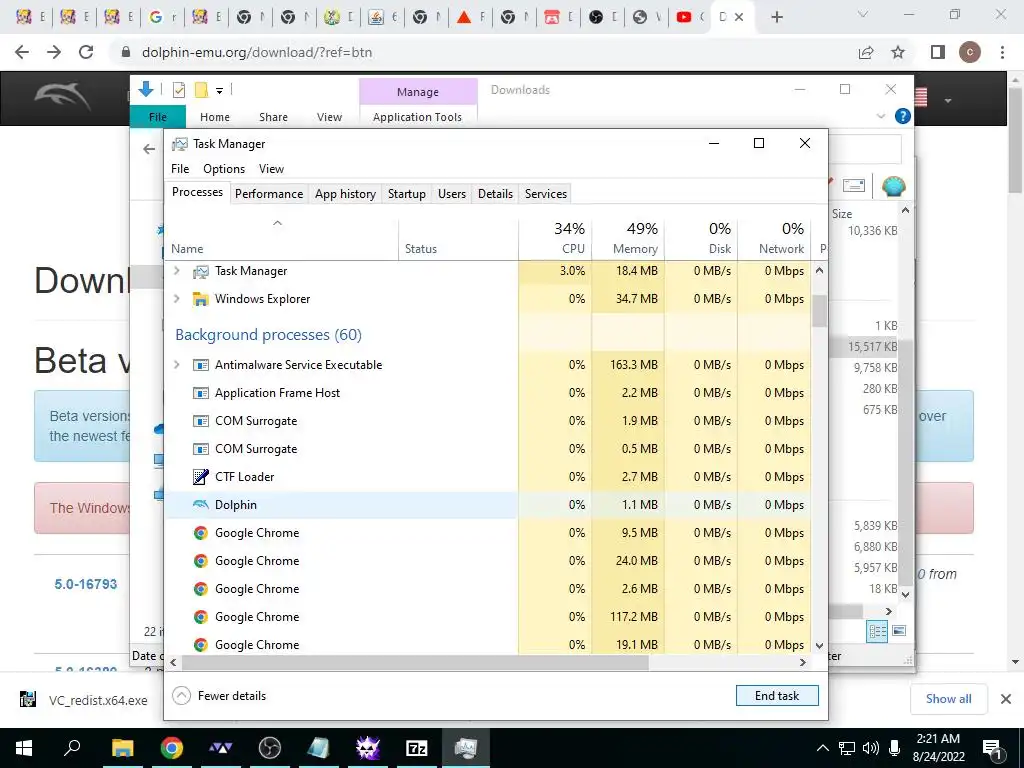Screen dimensions: 1024x768
Task: Click the End task button
Action: 777,696
